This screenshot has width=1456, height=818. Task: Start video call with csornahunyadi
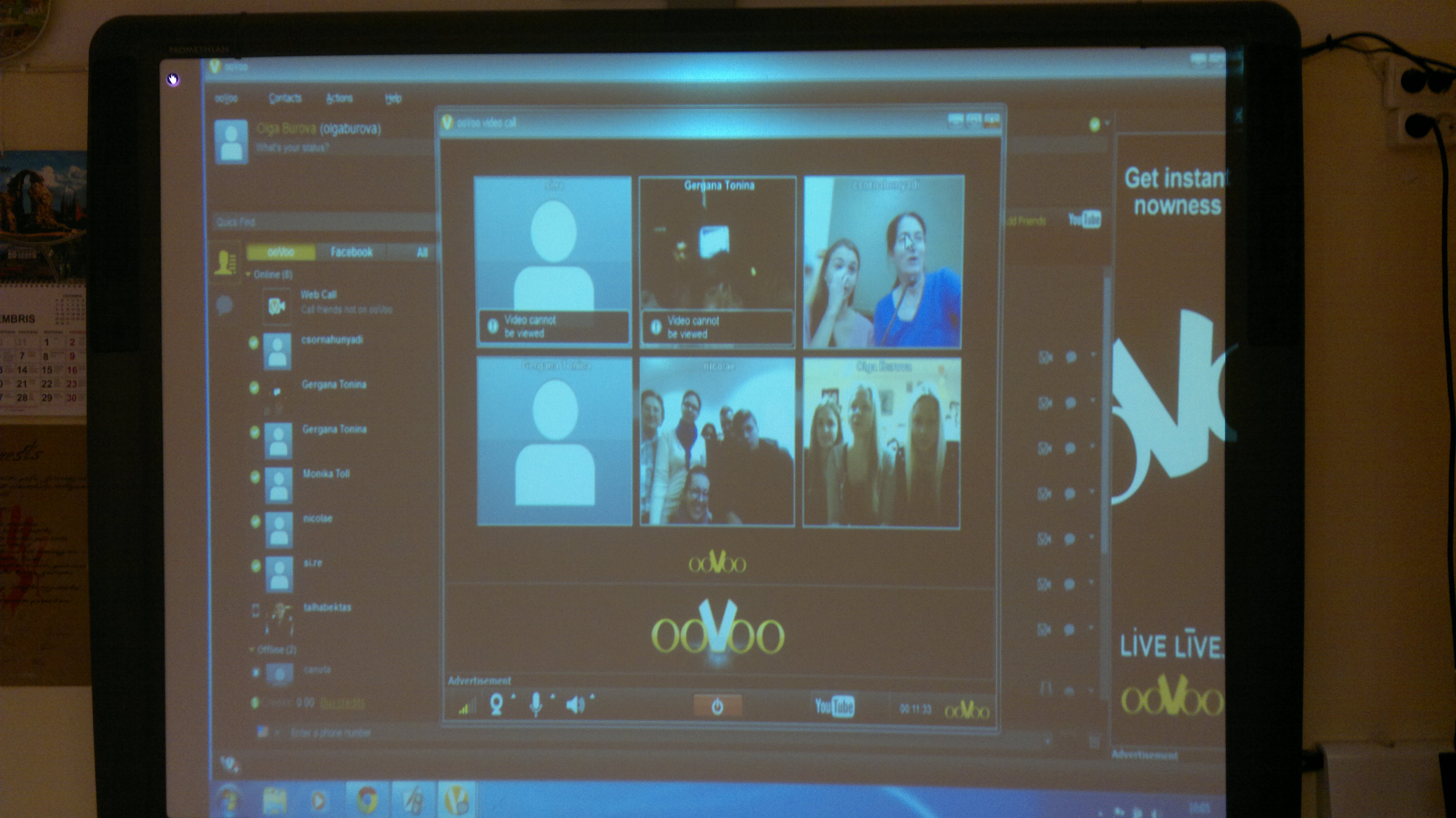[x=1046, y=357]
